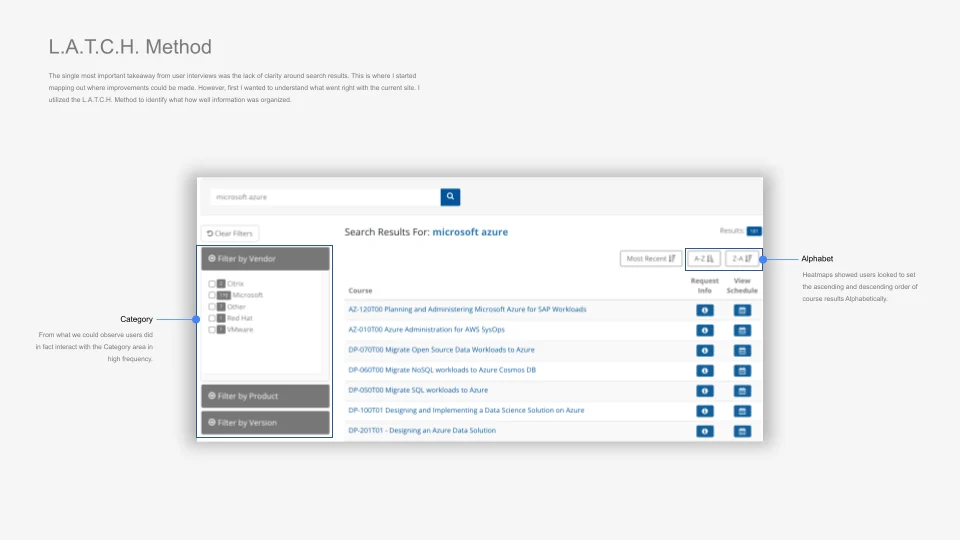View schedule for DP-070T00 course
Screen dimensions: 960x540
[x=742, y=351]
